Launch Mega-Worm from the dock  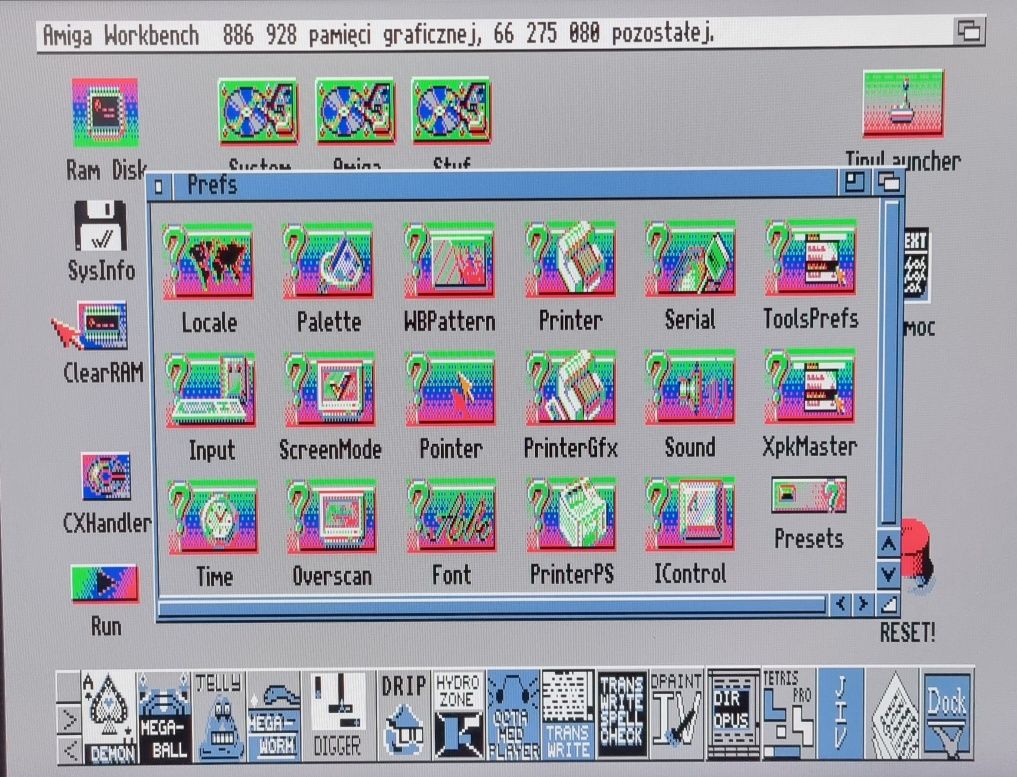pos(274,716)
